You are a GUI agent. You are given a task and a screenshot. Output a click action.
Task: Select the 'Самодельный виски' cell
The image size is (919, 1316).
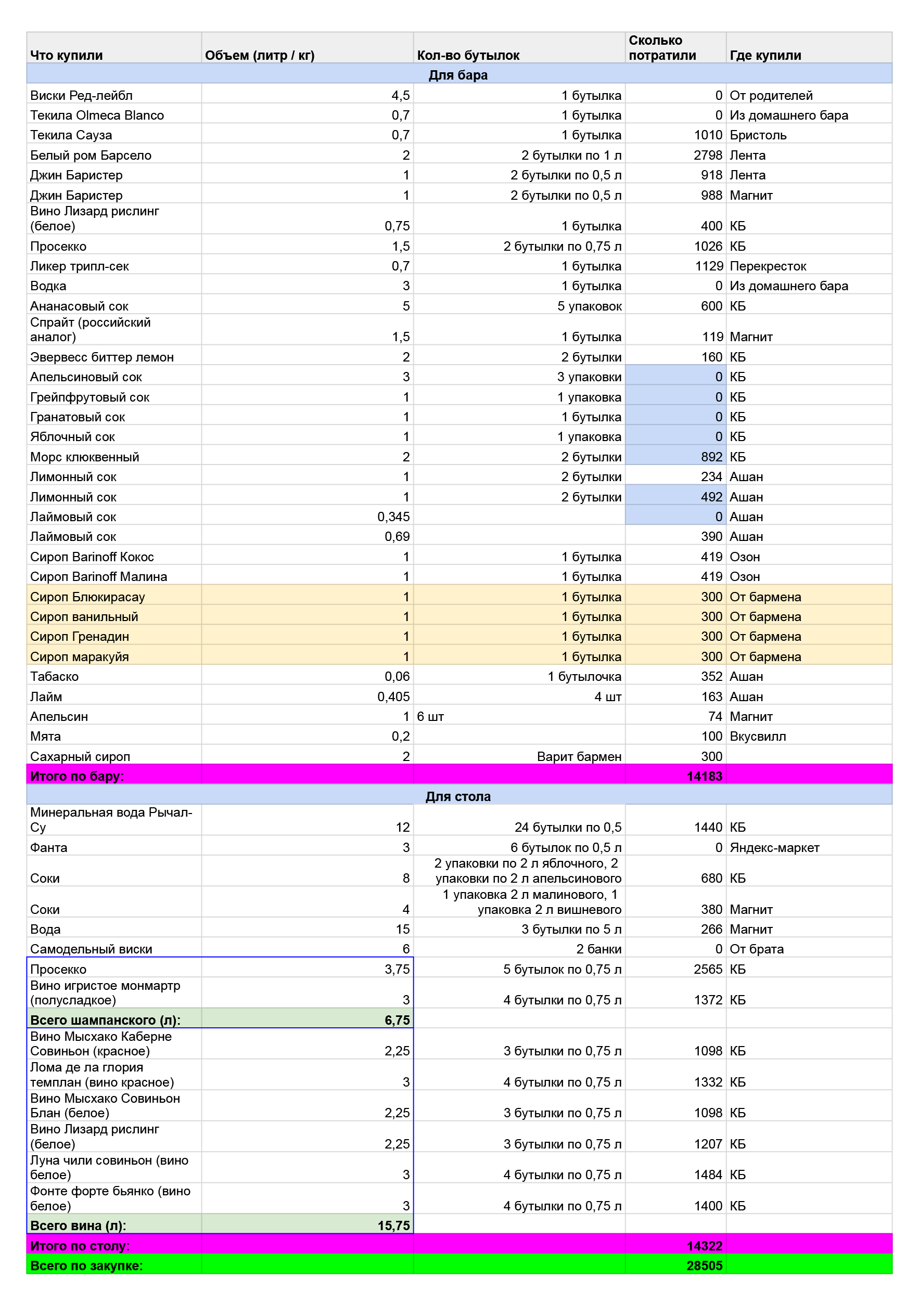click(x=114, y=947)
